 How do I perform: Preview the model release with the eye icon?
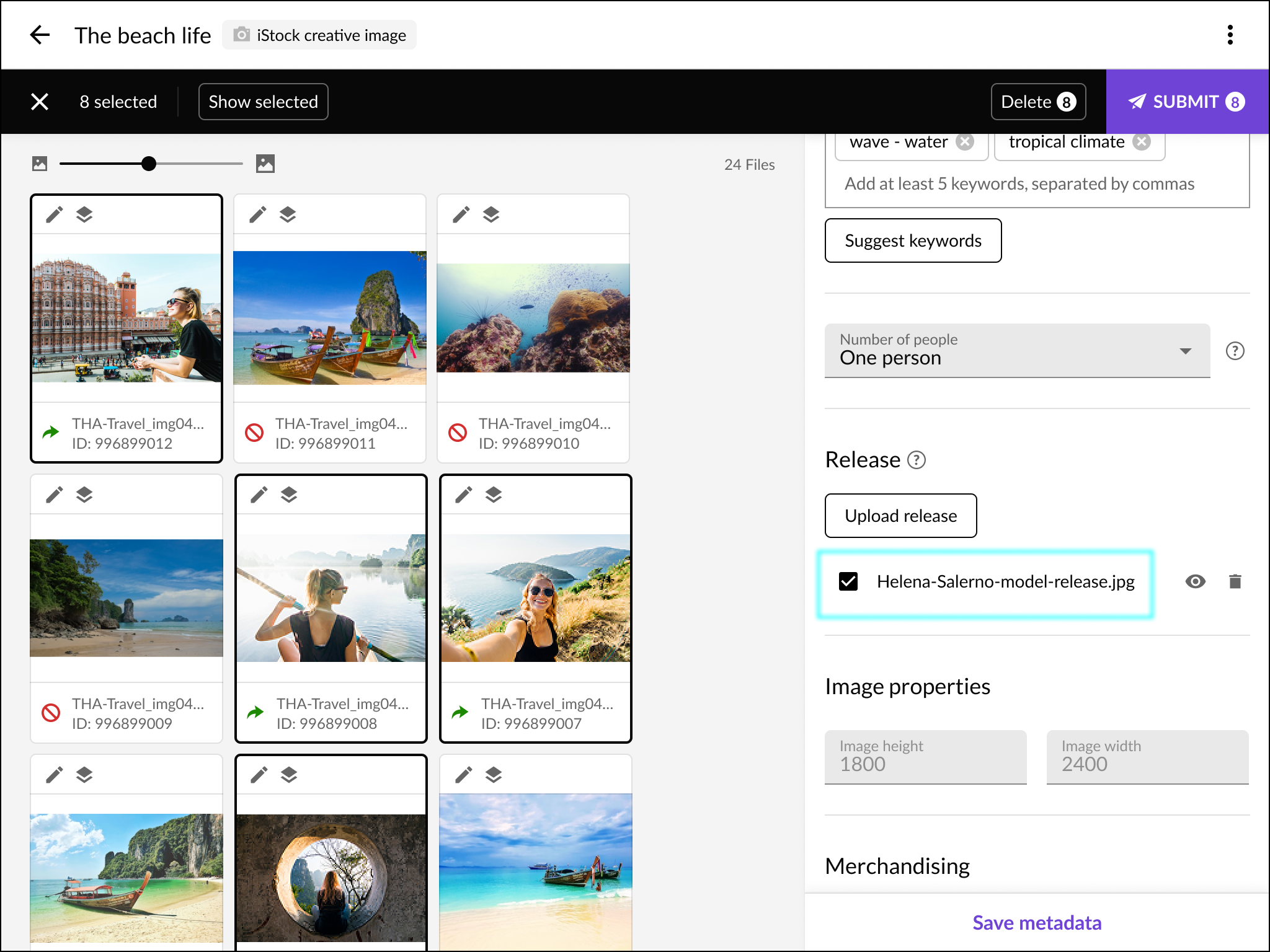pyautogui.click(x=1195, y=581)
